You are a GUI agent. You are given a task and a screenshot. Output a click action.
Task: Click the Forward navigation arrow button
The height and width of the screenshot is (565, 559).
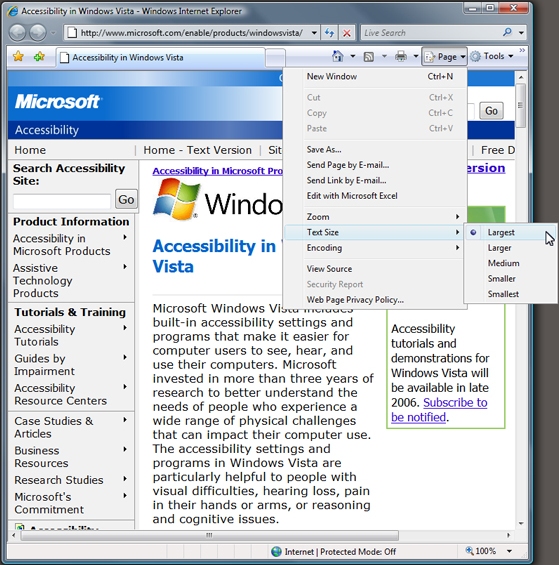[x=38, y=33]
